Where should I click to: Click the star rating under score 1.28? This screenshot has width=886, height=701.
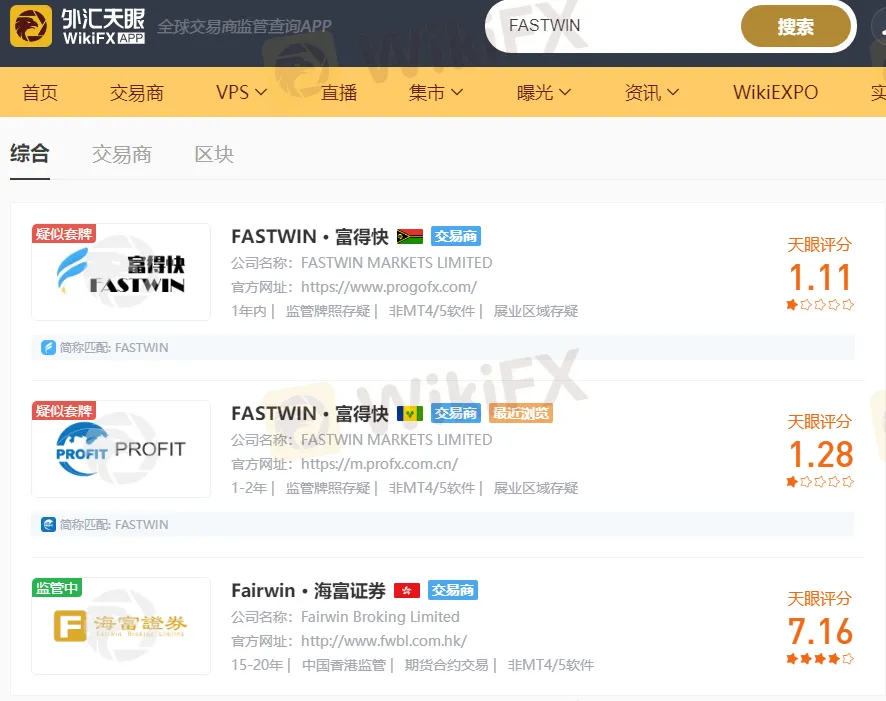820,482
